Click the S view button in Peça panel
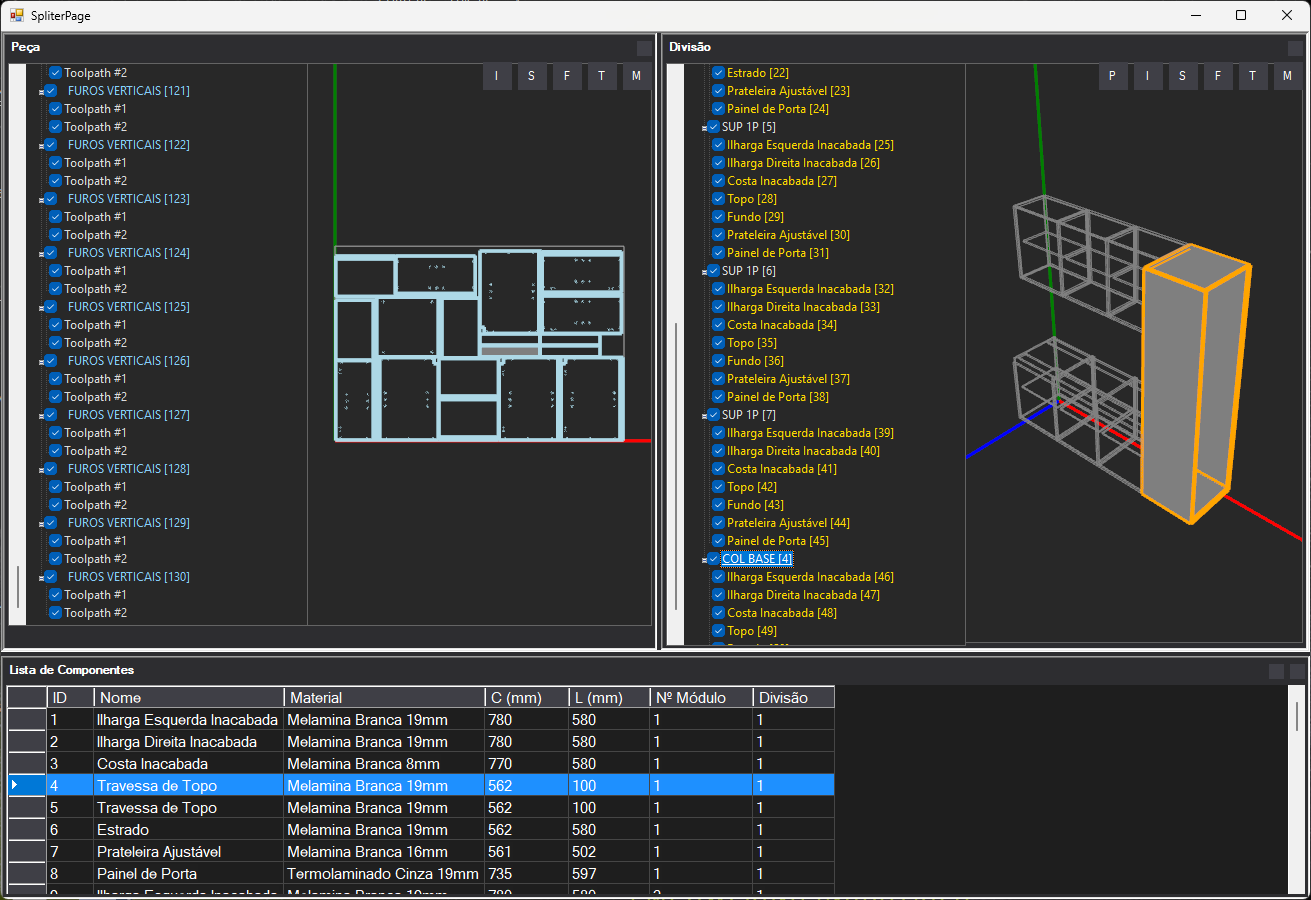This screenshot has height=900, width=1311. coord(531,77)
